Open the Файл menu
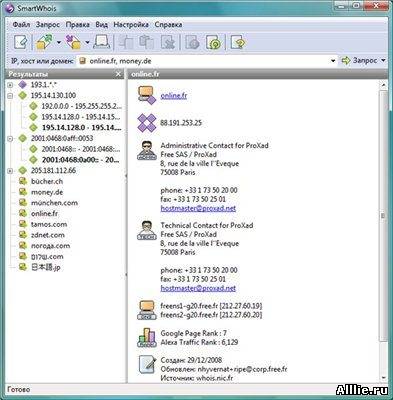Image resolution: width=393 pixels, height=400 pixels. point(21,25)
